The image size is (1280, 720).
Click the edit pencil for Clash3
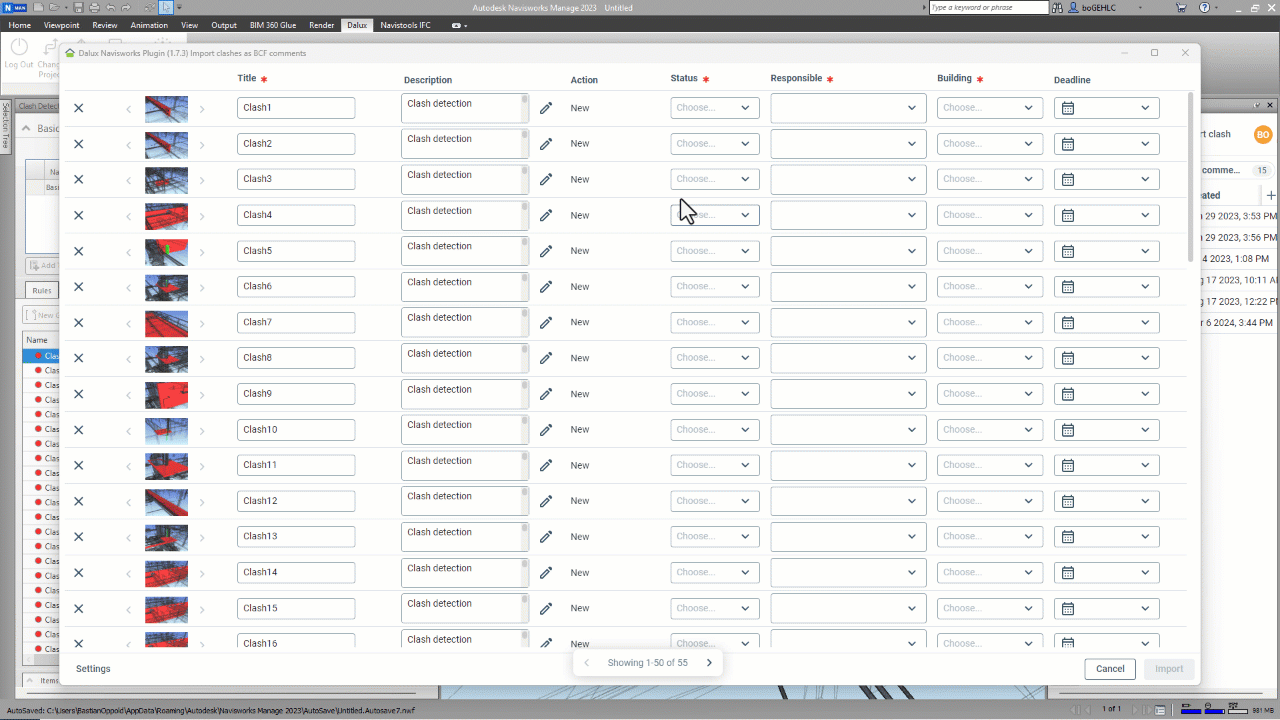click(546, 180)
